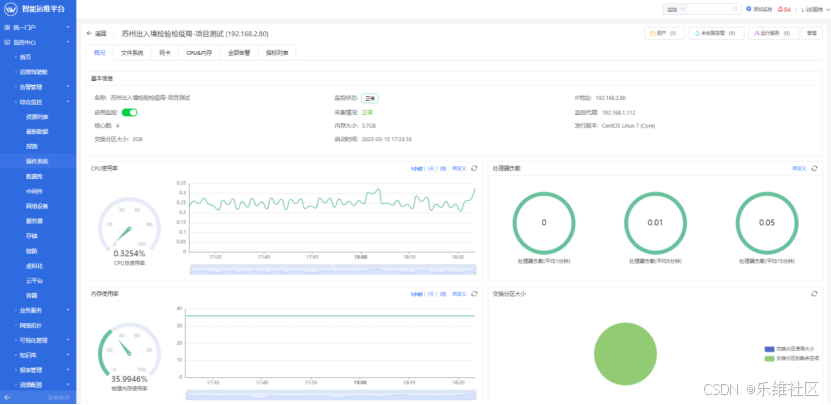Click the 统一门户 sidebar icon

tap(6, 27)
